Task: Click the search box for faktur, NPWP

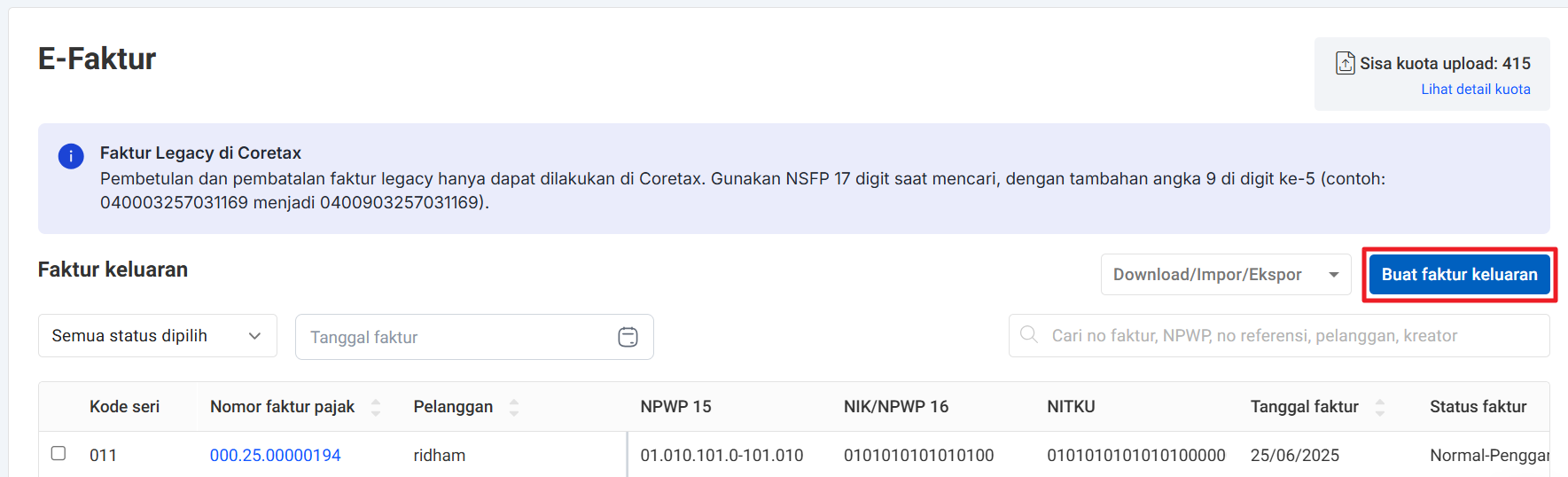Action: coord(1276,336)
